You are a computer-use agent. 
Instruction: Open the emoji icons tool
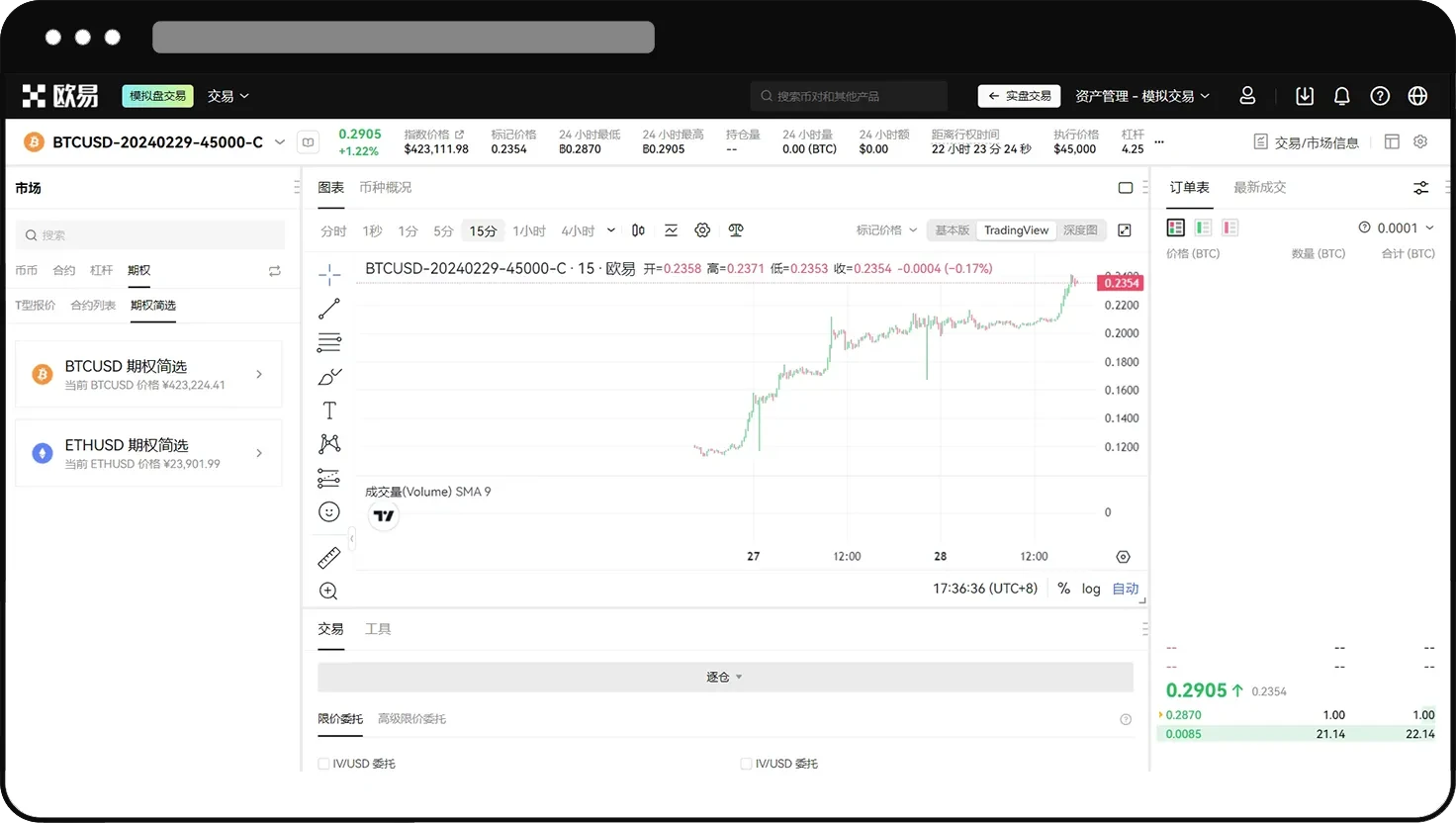329,511
